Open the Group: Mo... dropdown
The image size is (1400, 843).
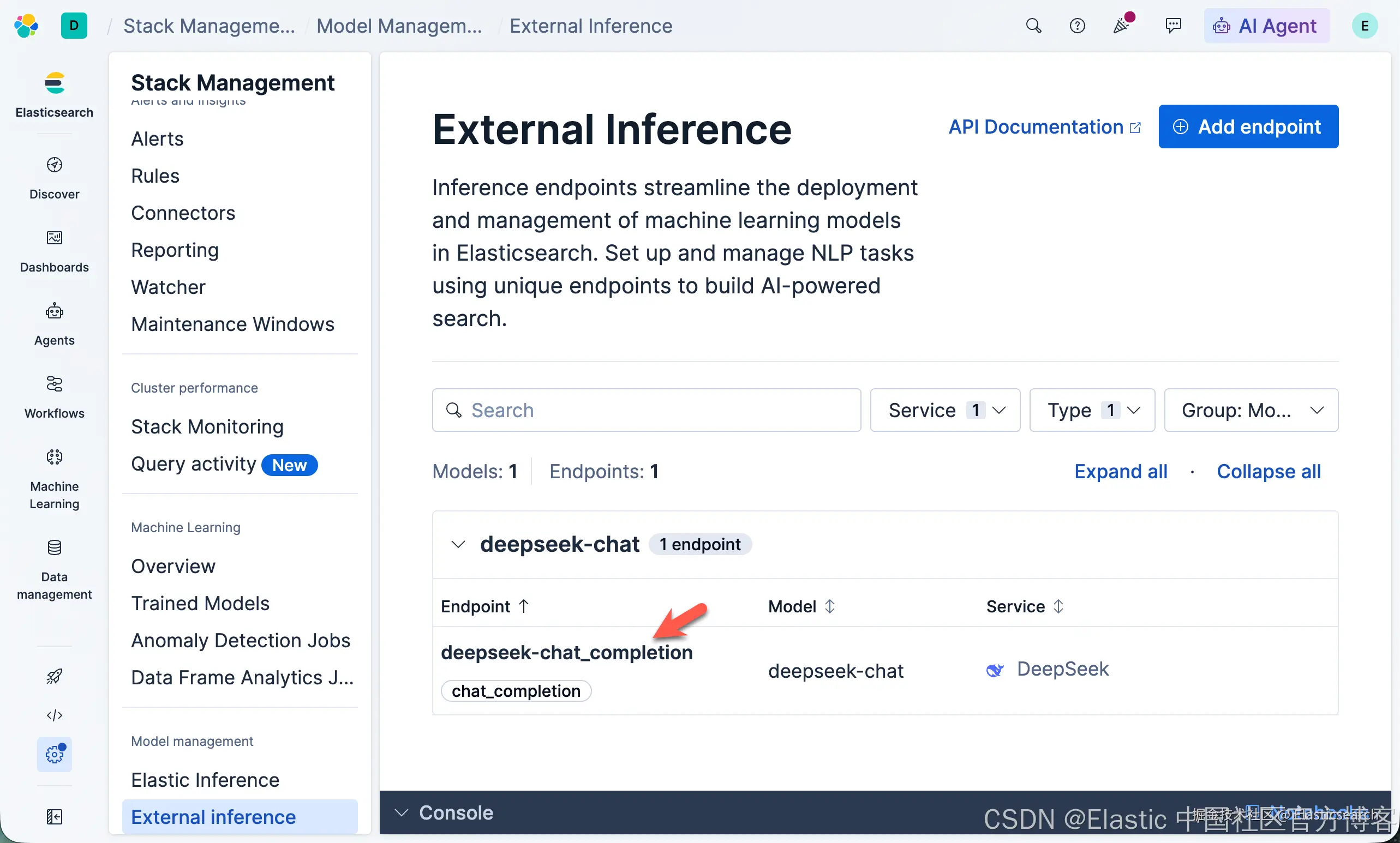[1251, 410]
